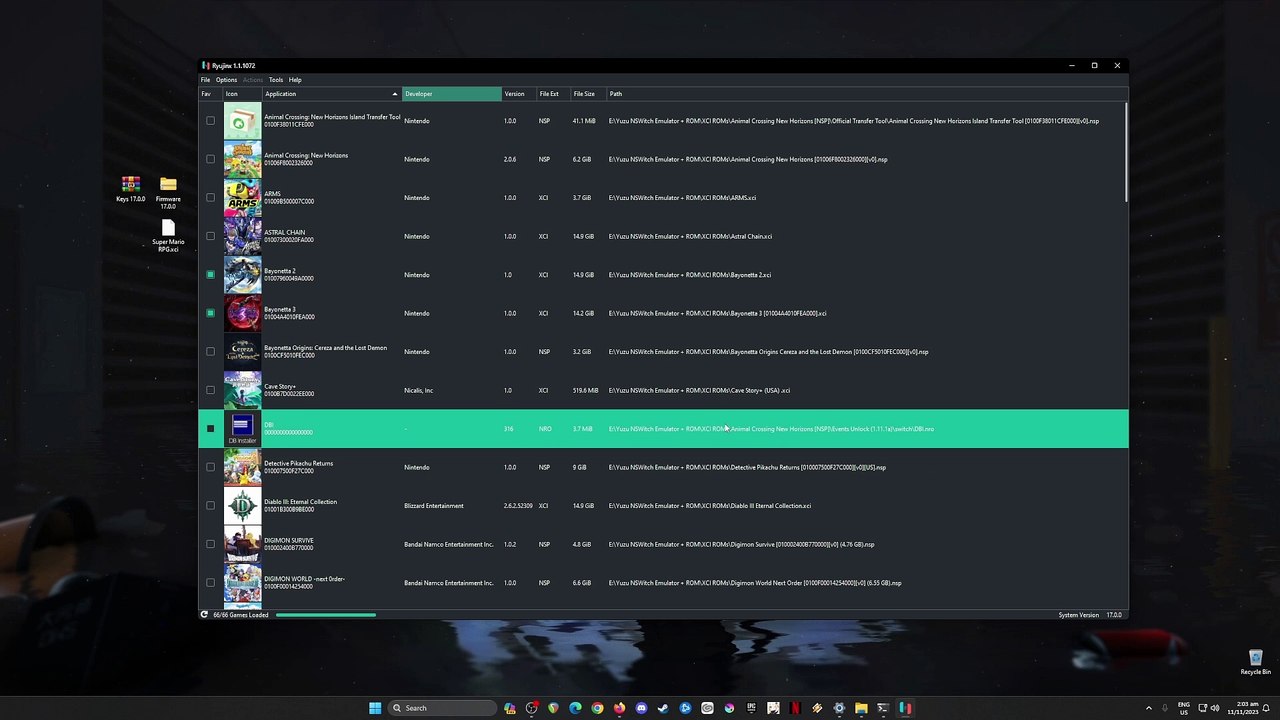Click the game list vertical scrollbar
Viewport: 1280px width, 720px height.
coord(1126,150)
